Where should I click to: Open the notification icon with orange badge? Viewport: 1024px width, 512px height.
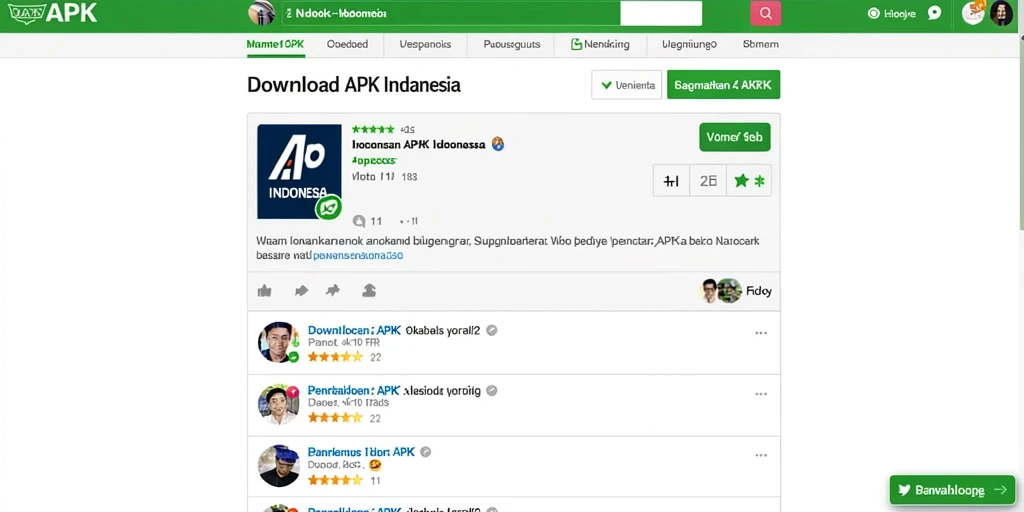[973, 12]
